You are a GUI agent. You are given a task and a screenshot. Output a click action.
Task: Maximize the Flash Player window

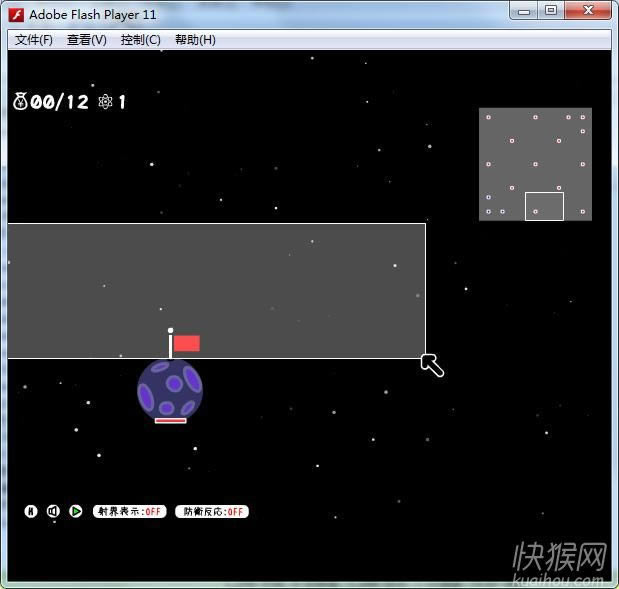click(x=551, y=11)
